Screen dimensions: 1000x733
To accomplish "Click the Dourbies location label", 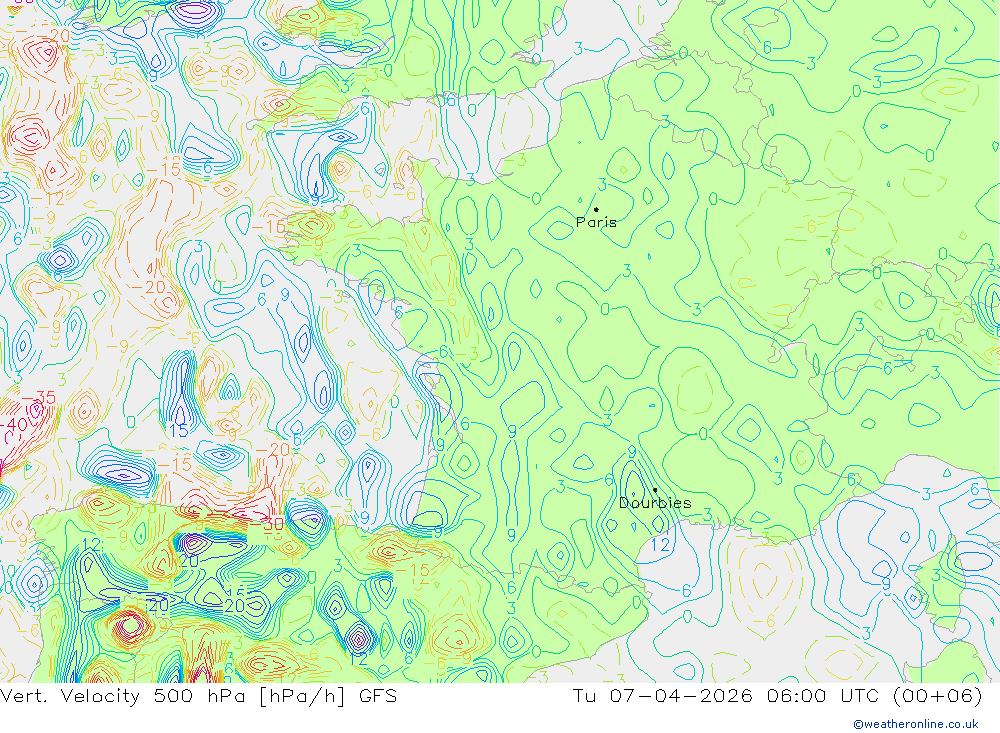I will coord(655,503).
